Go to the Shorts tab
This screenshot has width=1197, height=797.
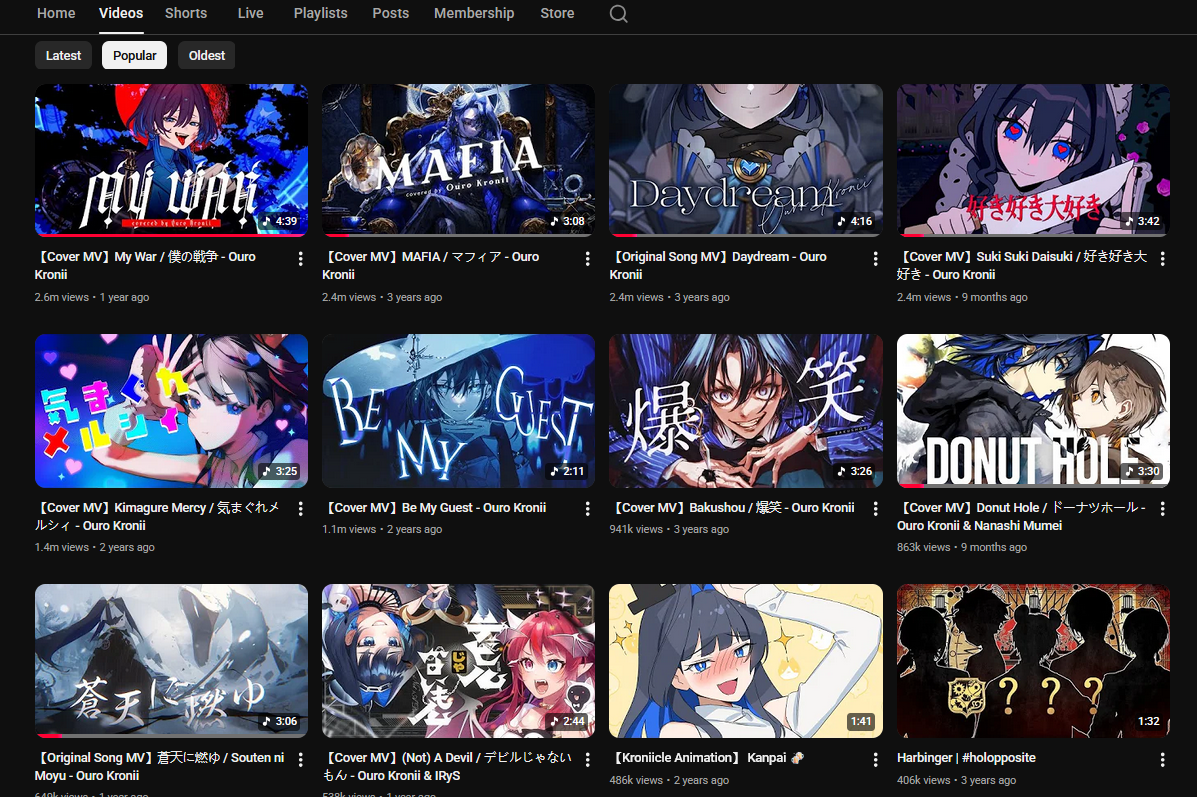[186, 13]
